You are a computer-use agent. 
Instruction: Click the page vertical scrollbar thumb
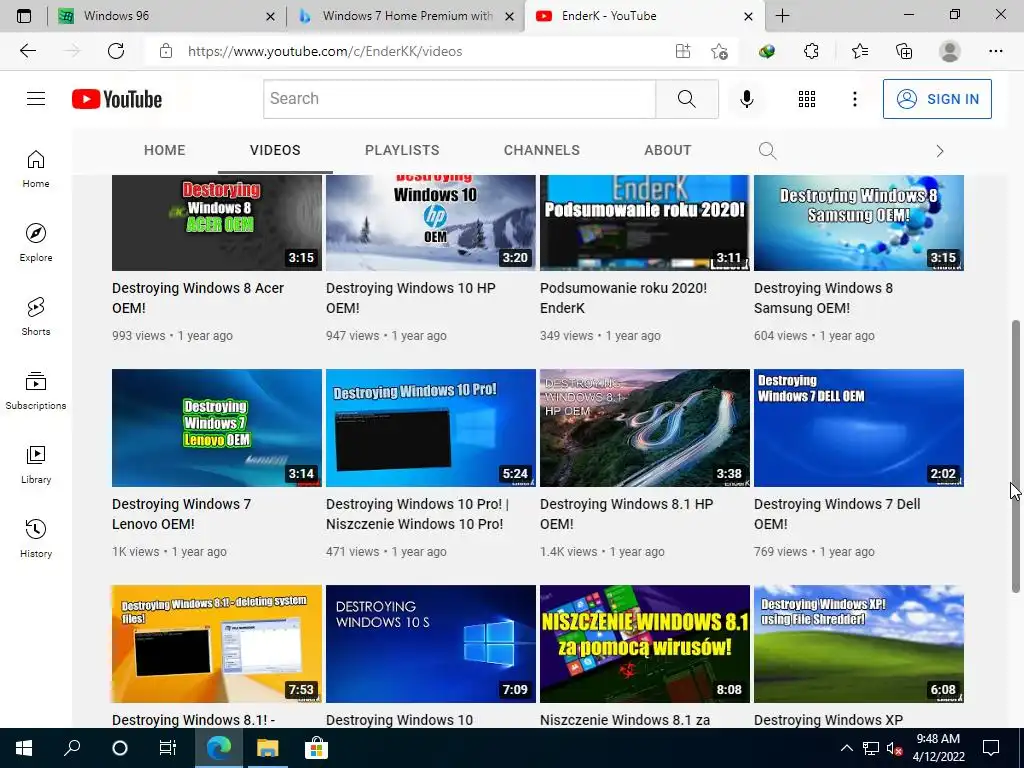1016,456
